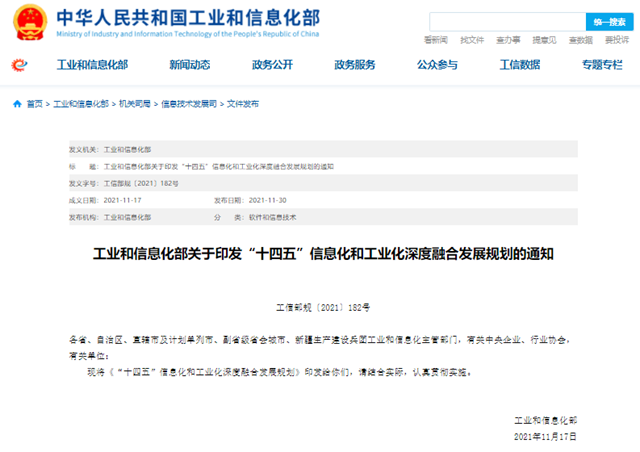Open the 找文件 quick link
The image size is (640, 452).
tap(472, 40)
